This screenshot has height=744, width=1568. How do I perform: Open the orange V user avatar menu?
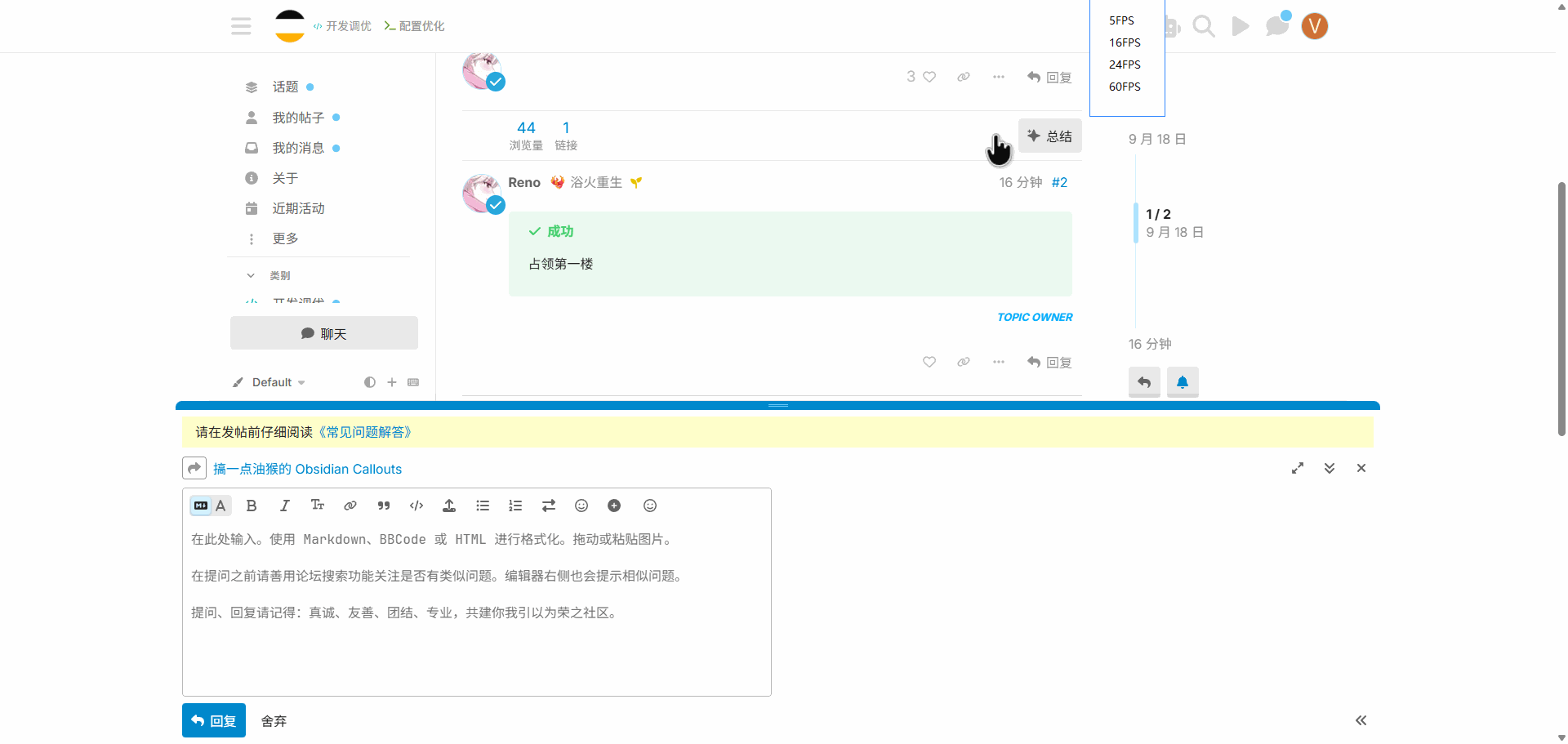pyautogui.click(x=1314, y=26)
